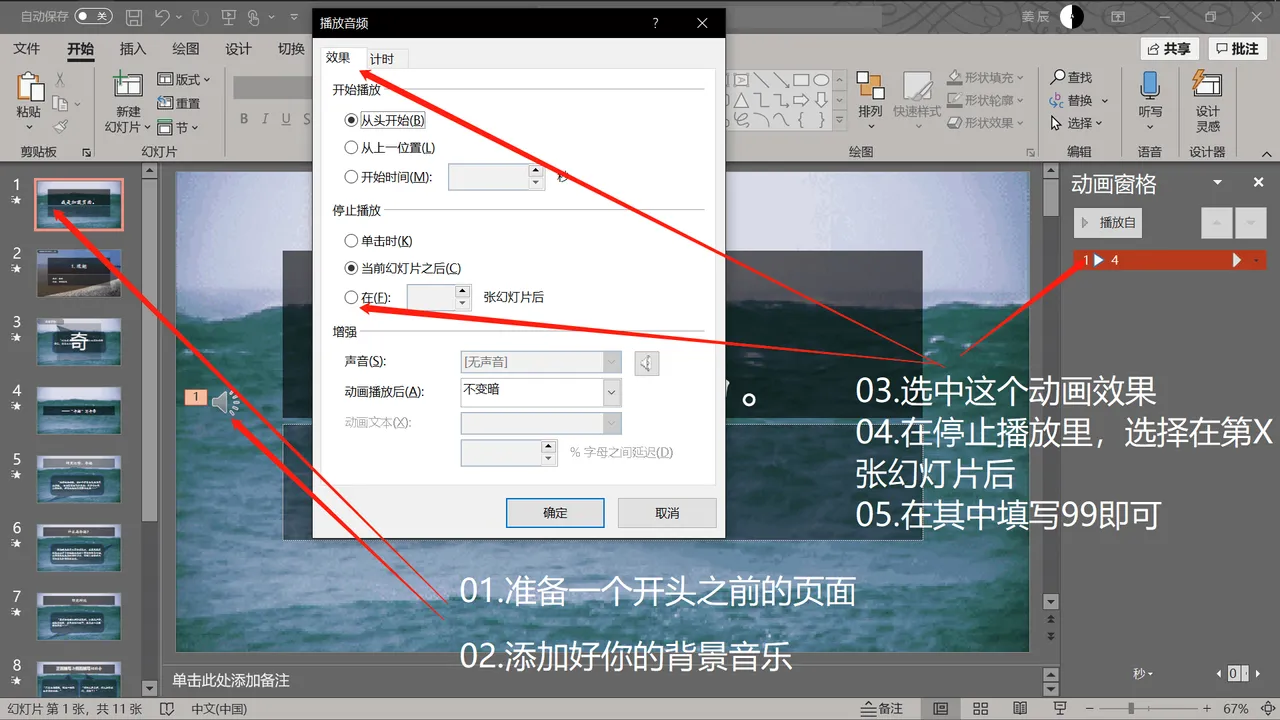Select the 开始时间 radio button
The image size is (1280, 720).
click(x=350, y=177)
